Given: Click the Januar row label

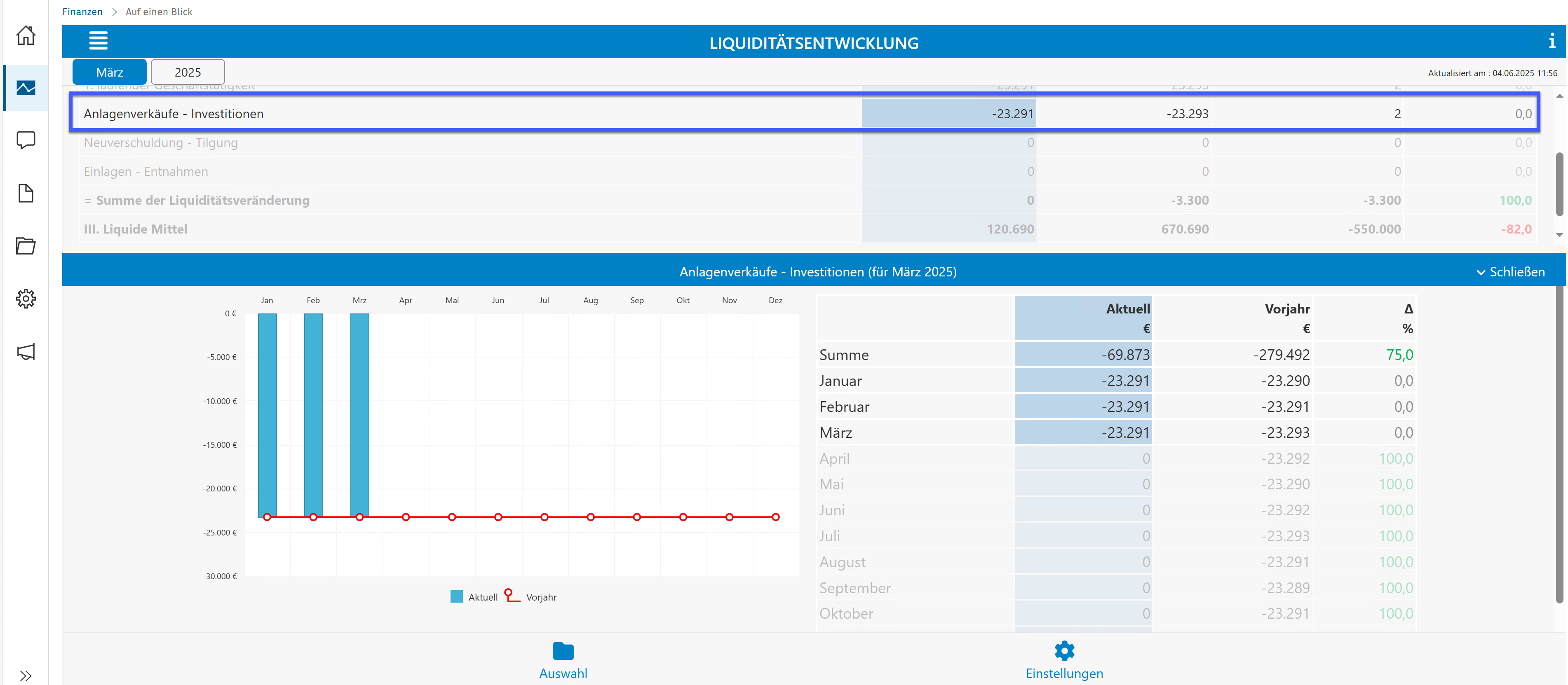Looking at the screenshot, I should (840, 381).
